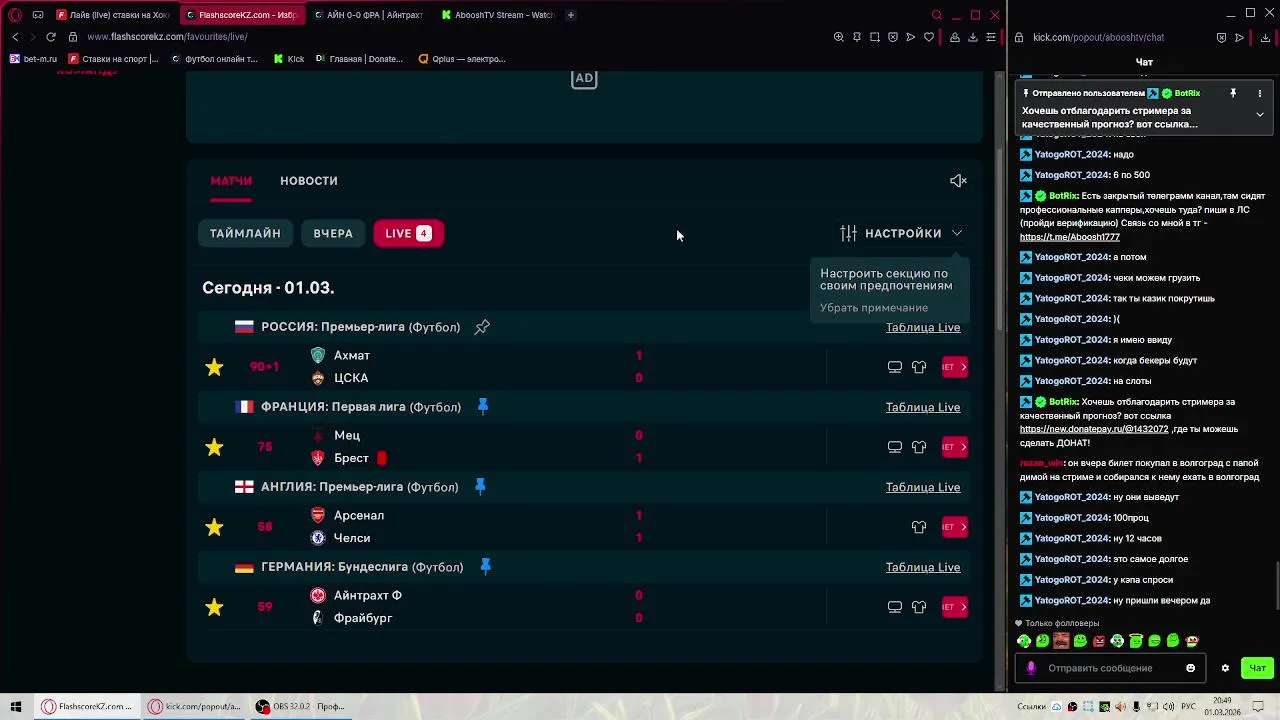Open the НАСТРОЙКИ settings dropdown

click(x=901, y=233)
